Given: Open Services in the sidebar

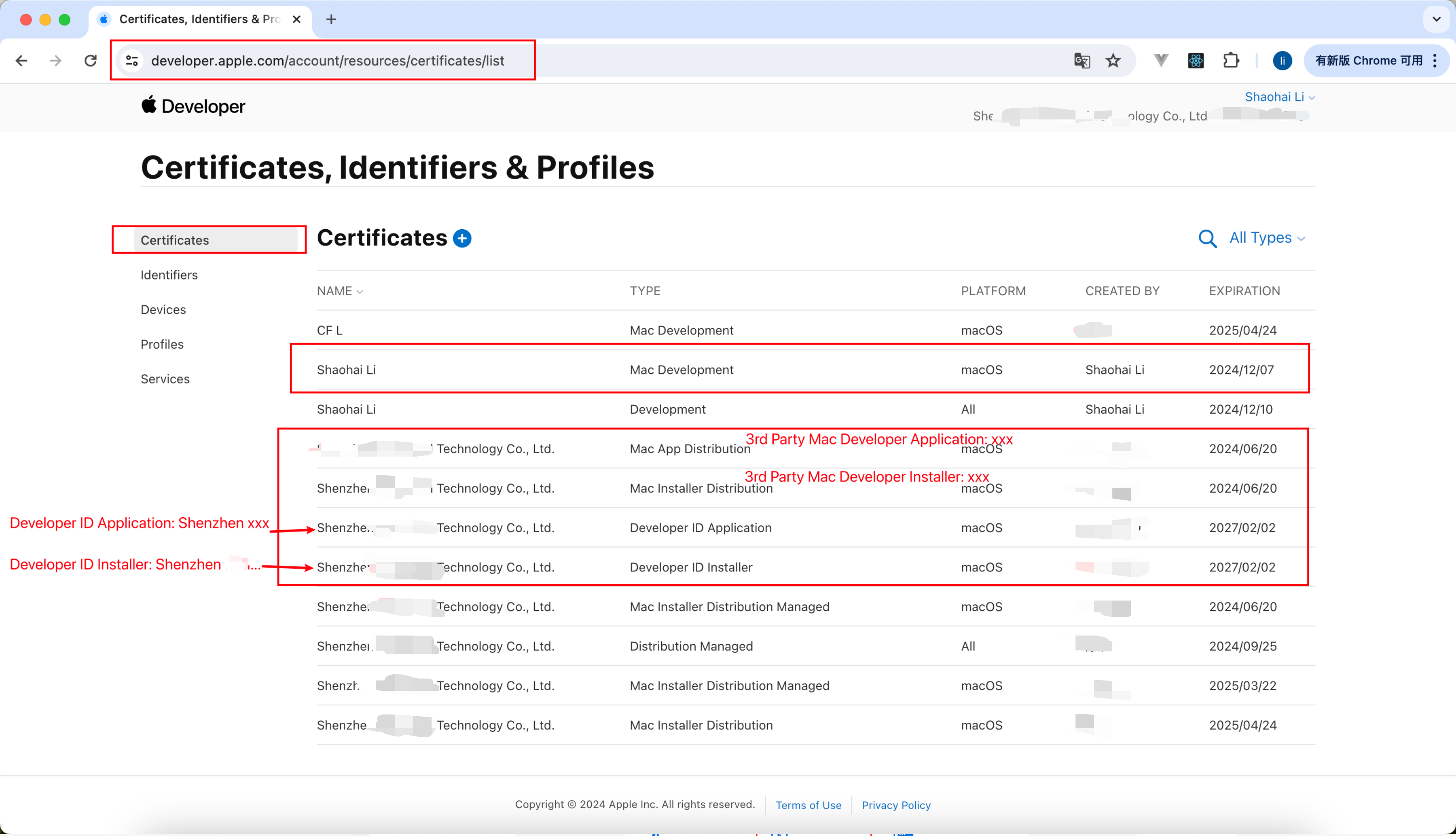Looking at the screenshot, I should (x=165, y=379).
